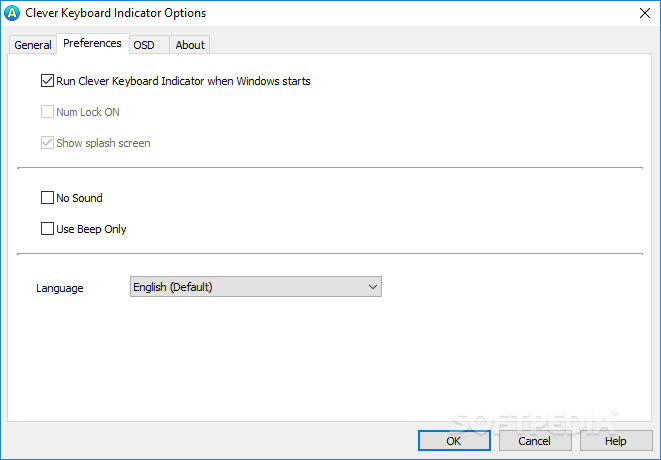Close the Options dialog window
This screenshot has height=460, width=661.
pos(645,13)
